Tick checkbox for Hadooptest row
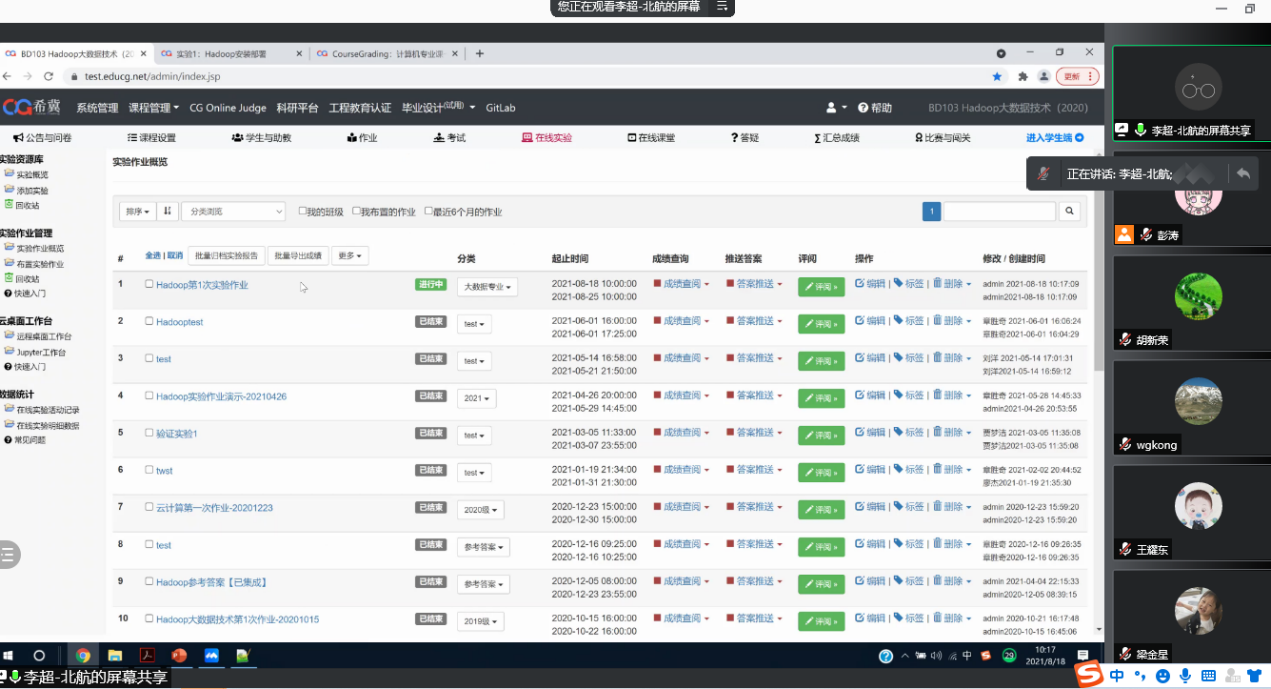This screenshot has width=1271, height=689. (x=149, y=322)
